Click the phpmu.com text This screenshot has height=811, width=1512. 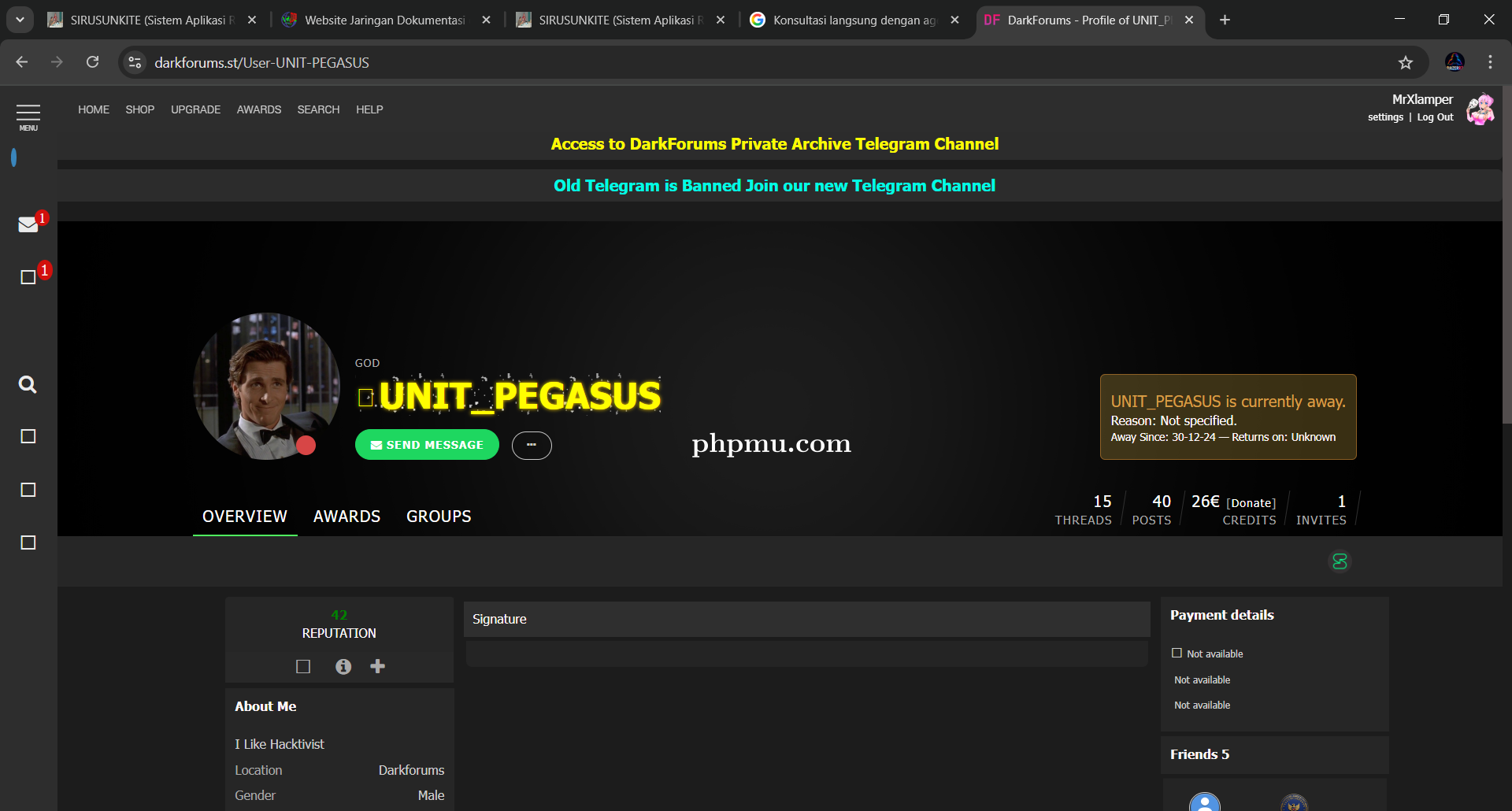[771, 443]
